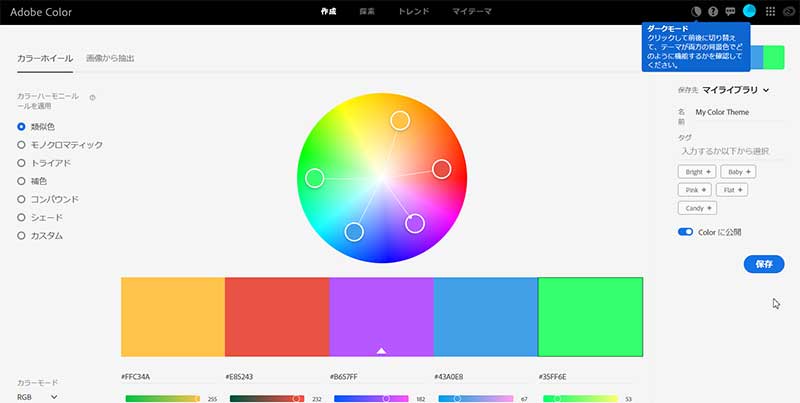The image size is (800, 403).
Task: Click the Adobe Color logo
Action: pyautogui.click(x=41, y=12)
